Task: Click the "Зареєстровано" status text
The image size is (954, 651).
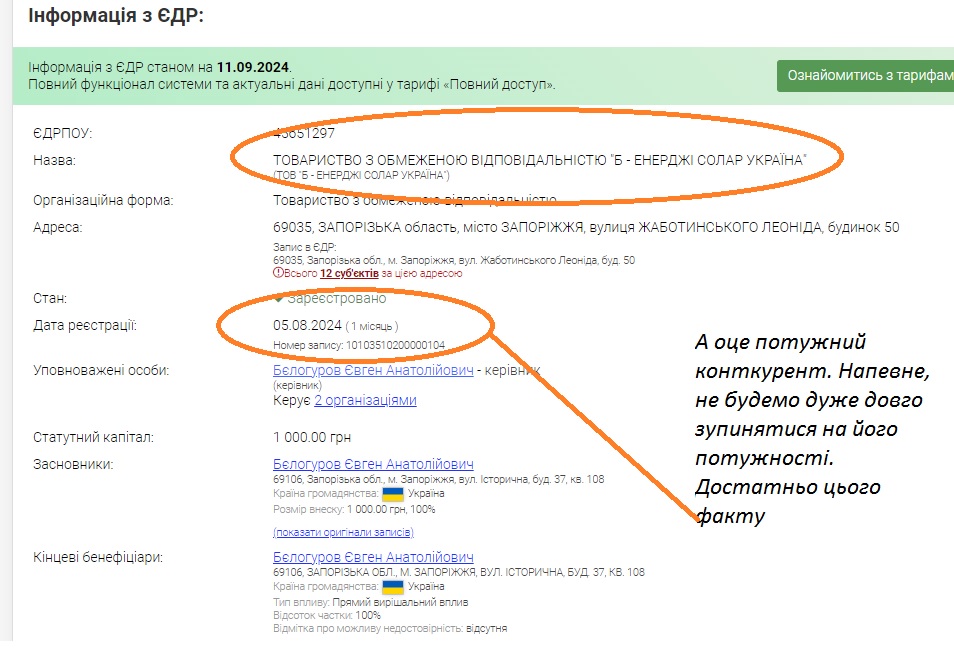Action: [x=336, y=298]
